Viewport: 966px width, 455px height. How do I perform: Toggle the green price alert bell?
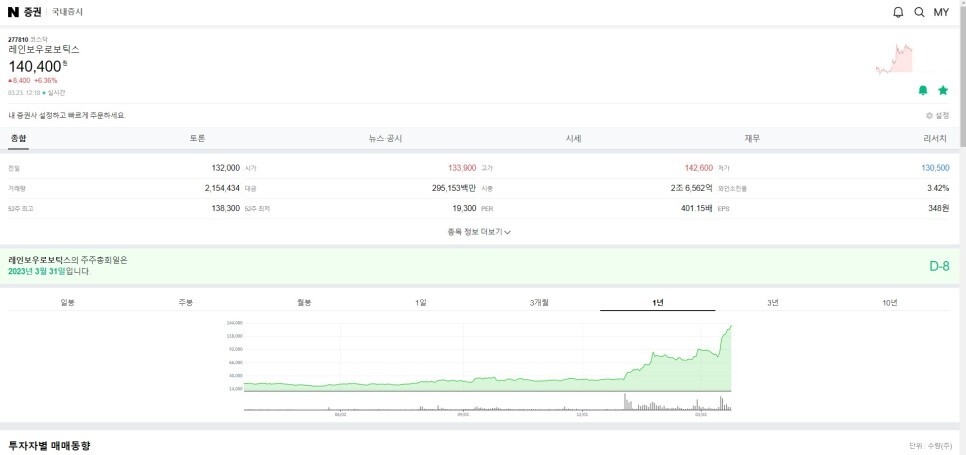(x=923, y=91)
